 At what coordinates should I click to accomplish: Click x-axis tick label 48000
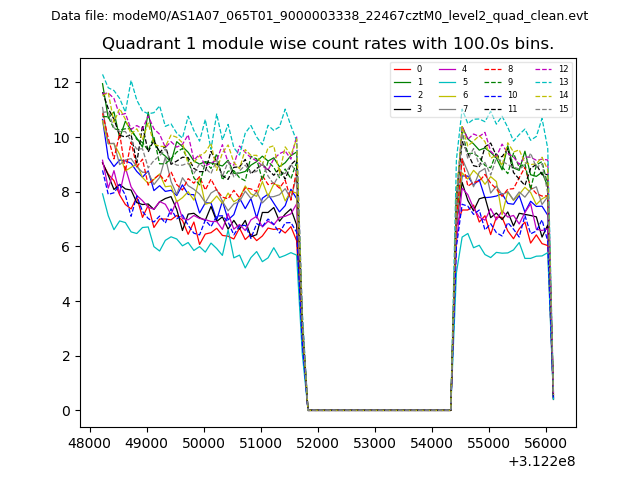(x=91, y=441)
